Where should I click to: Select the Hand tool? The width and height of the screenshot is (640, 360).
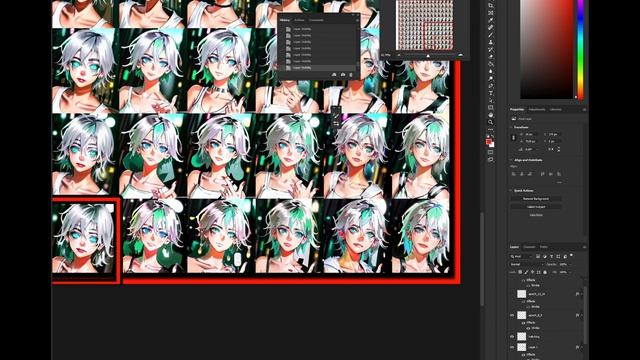[x=491, y=115]
